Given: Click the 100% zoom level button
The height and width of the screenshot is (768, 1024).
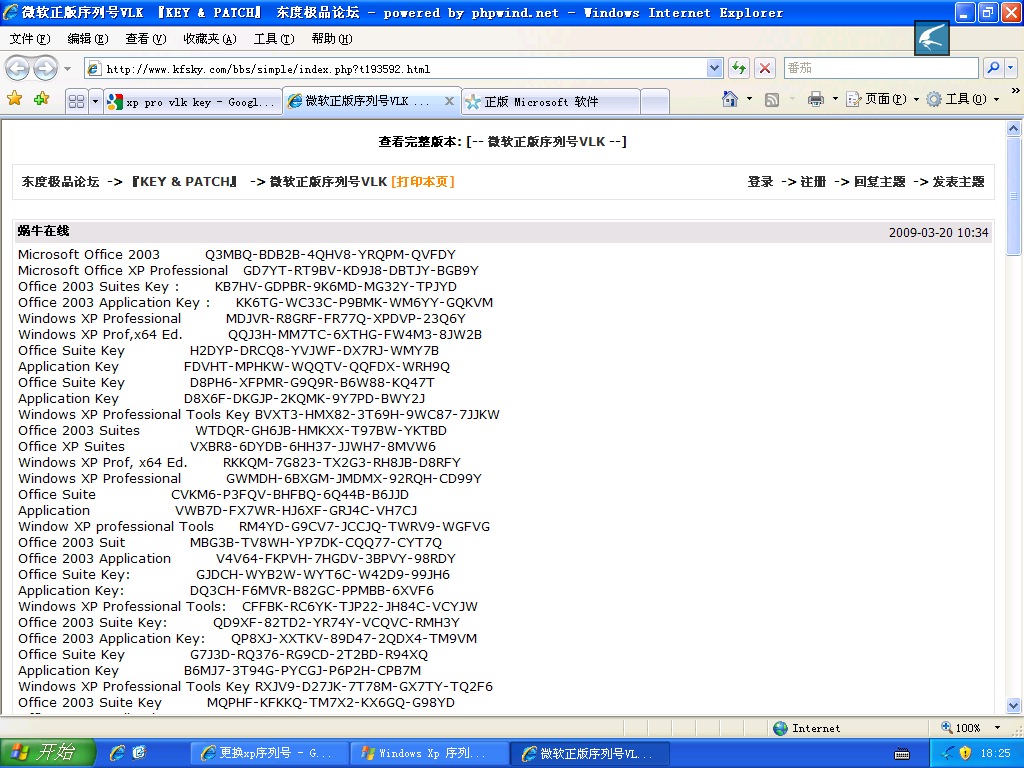Looking at the screenshot, I should [961, 728].
